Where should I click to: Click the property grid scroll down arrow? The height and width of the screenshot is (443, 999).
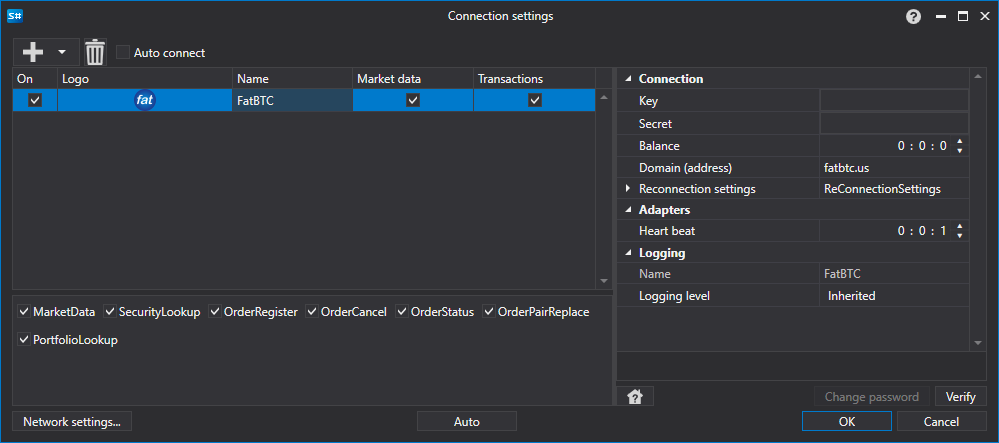click(978, 343)
